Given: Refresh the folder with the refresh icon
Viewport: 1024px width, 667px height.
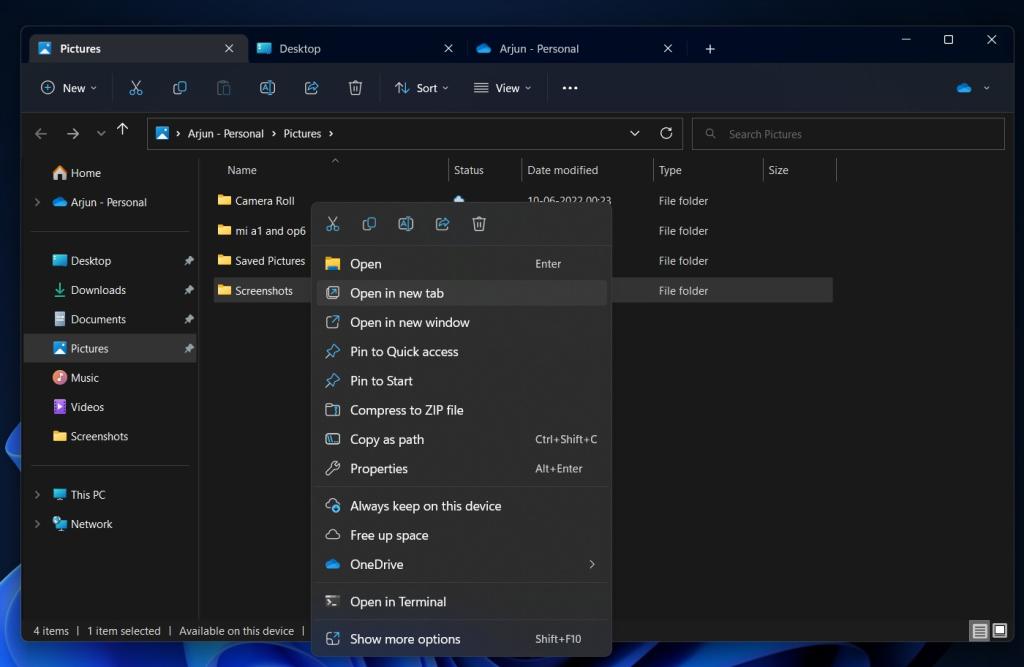Looking at the screenshot, I should click(667, 133).
